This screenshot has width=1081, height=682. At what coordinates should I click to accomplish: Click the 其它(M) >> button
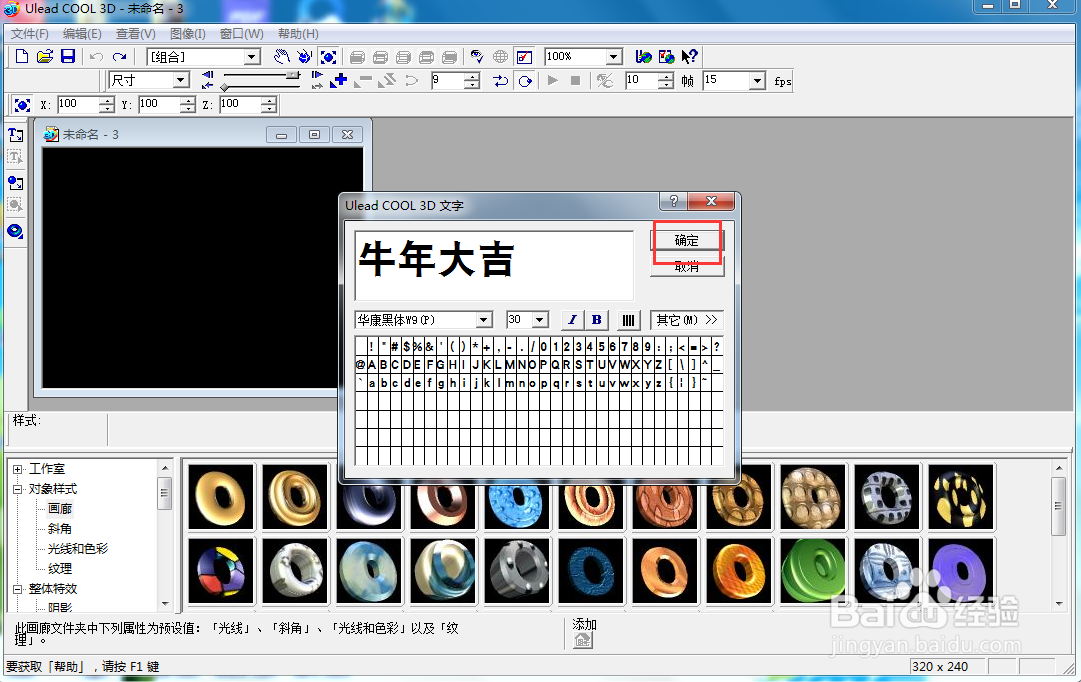tap(687, 320)
